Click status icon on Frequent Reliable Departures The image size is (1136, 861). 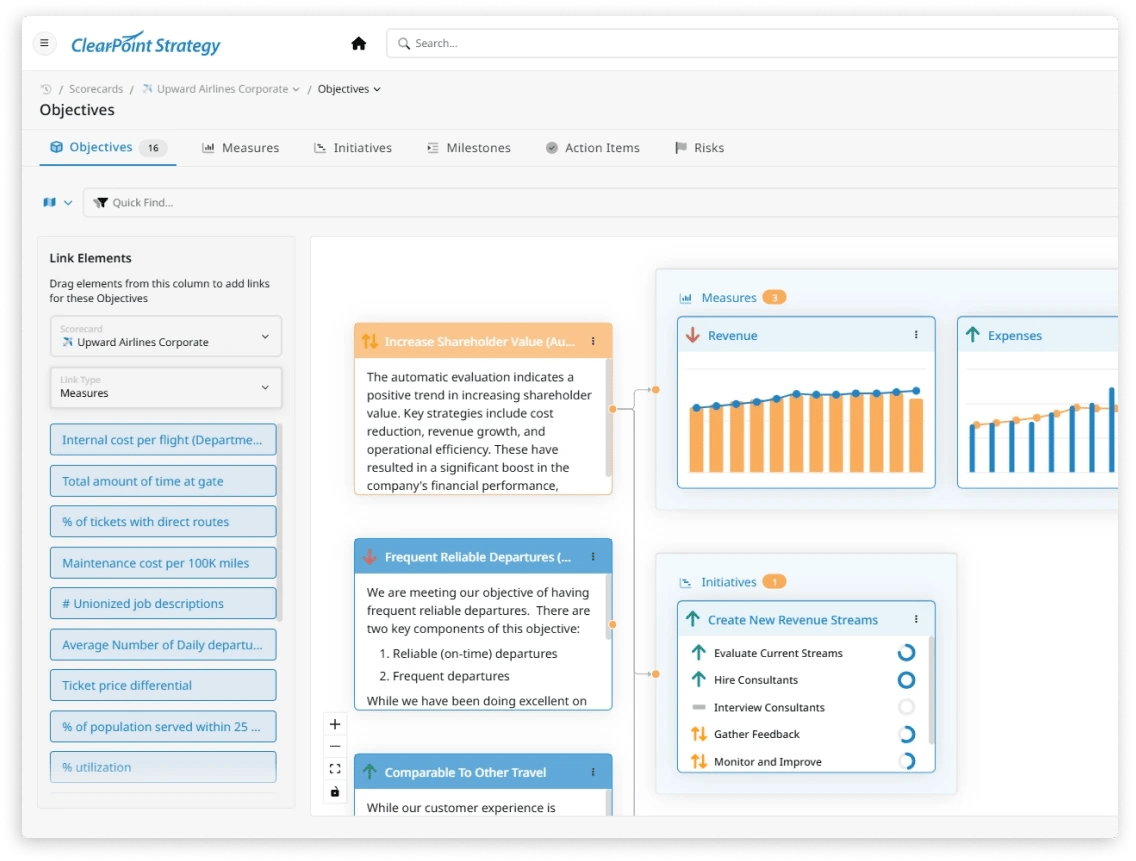click(x=369, y=557)
